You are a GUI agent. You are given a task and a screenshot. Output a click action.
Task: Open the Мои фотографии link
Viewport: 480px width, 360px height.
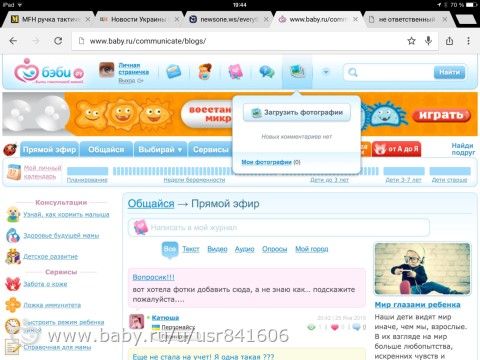pos(266,162)
